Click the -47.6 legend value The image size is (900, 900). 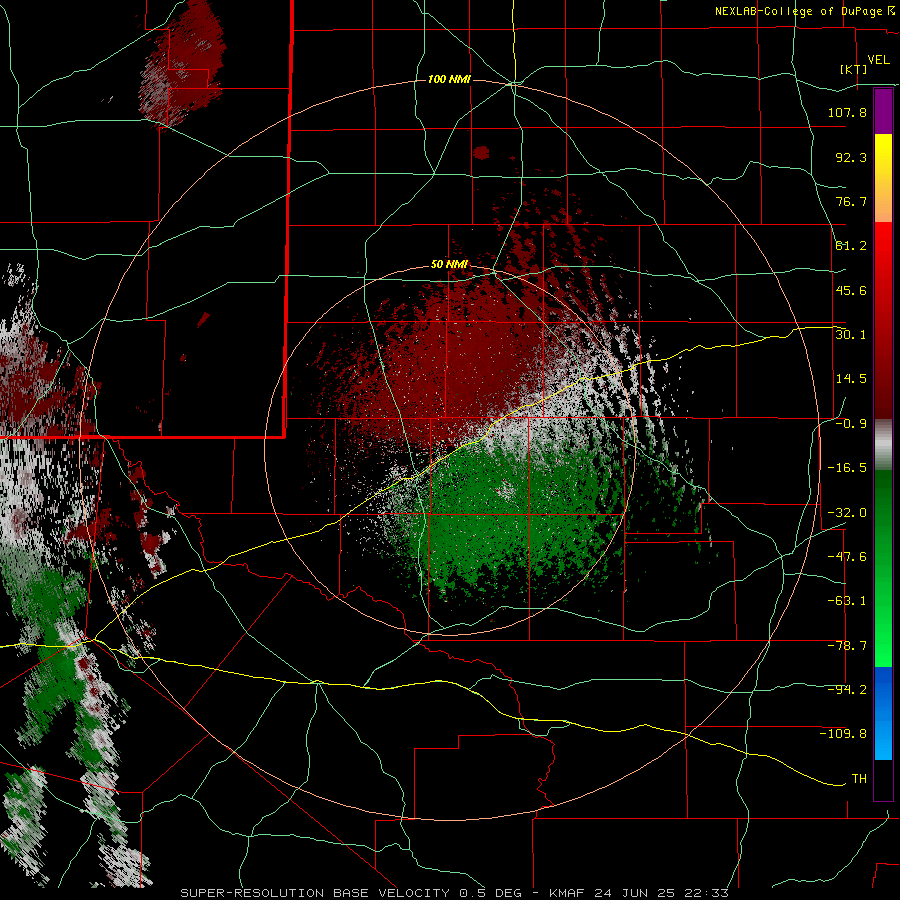[847, 557]
